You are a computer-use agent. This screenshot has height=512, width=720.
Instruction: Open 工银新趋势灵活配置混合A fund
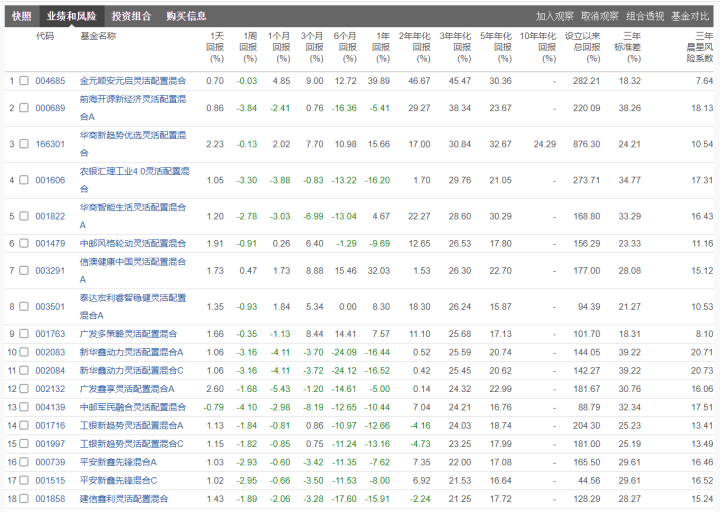(x=131, y=426)
